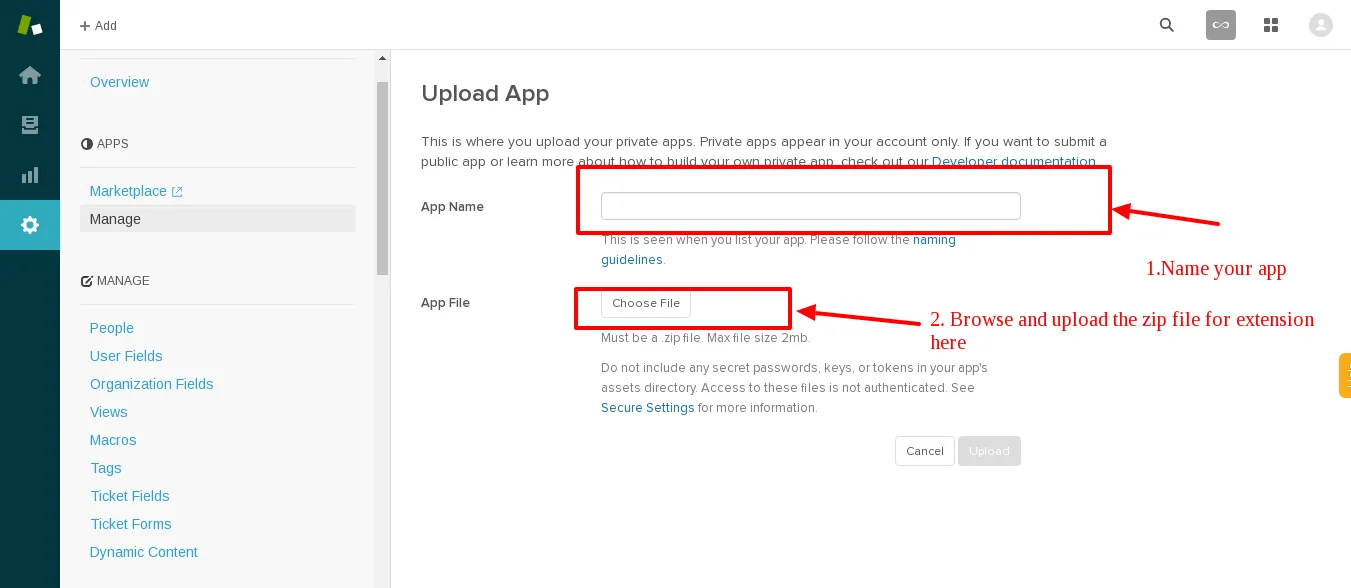Open the conversations link icon in header

pyautogui.click(x=1221, y=25)
